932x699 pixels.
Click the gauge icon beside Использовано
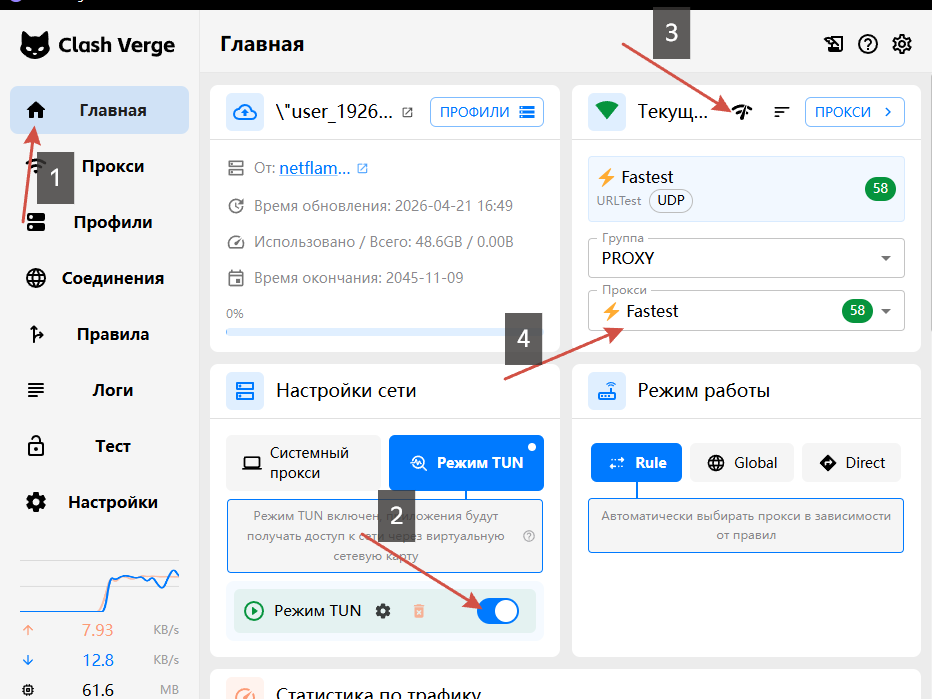pos(236,242)
